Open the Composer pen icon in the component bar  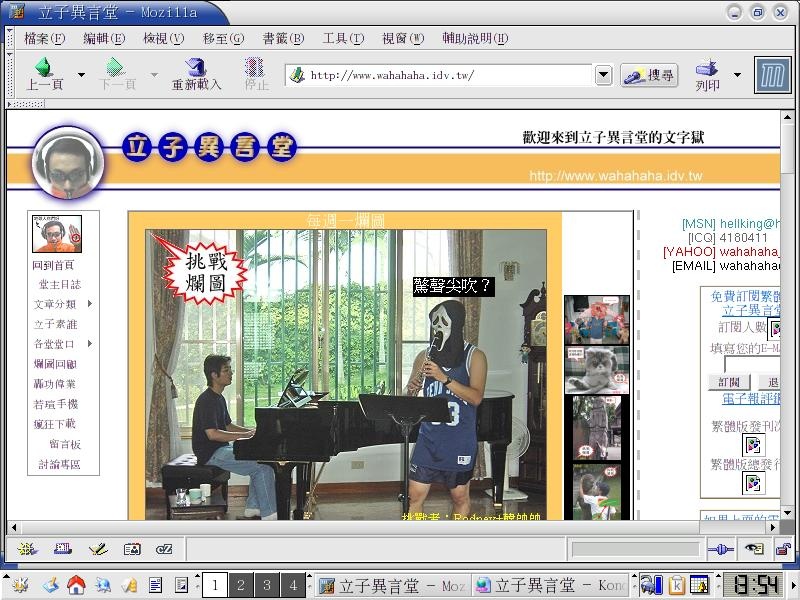click(x=97, y=549)
